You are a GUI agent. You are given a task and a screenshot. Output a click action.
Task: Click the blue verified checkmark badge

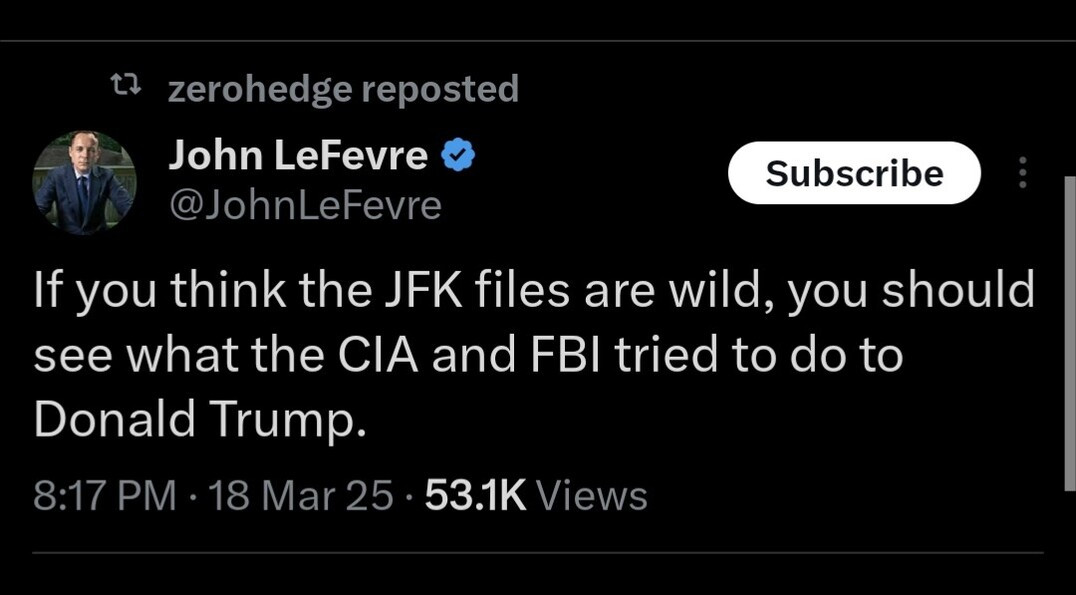pyautogui.click(x=458, y=156)
